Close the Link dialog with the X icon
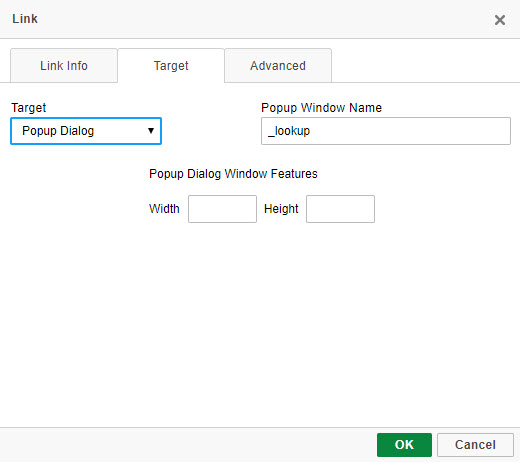Screen dimensions: 520x462 [500, 20]
